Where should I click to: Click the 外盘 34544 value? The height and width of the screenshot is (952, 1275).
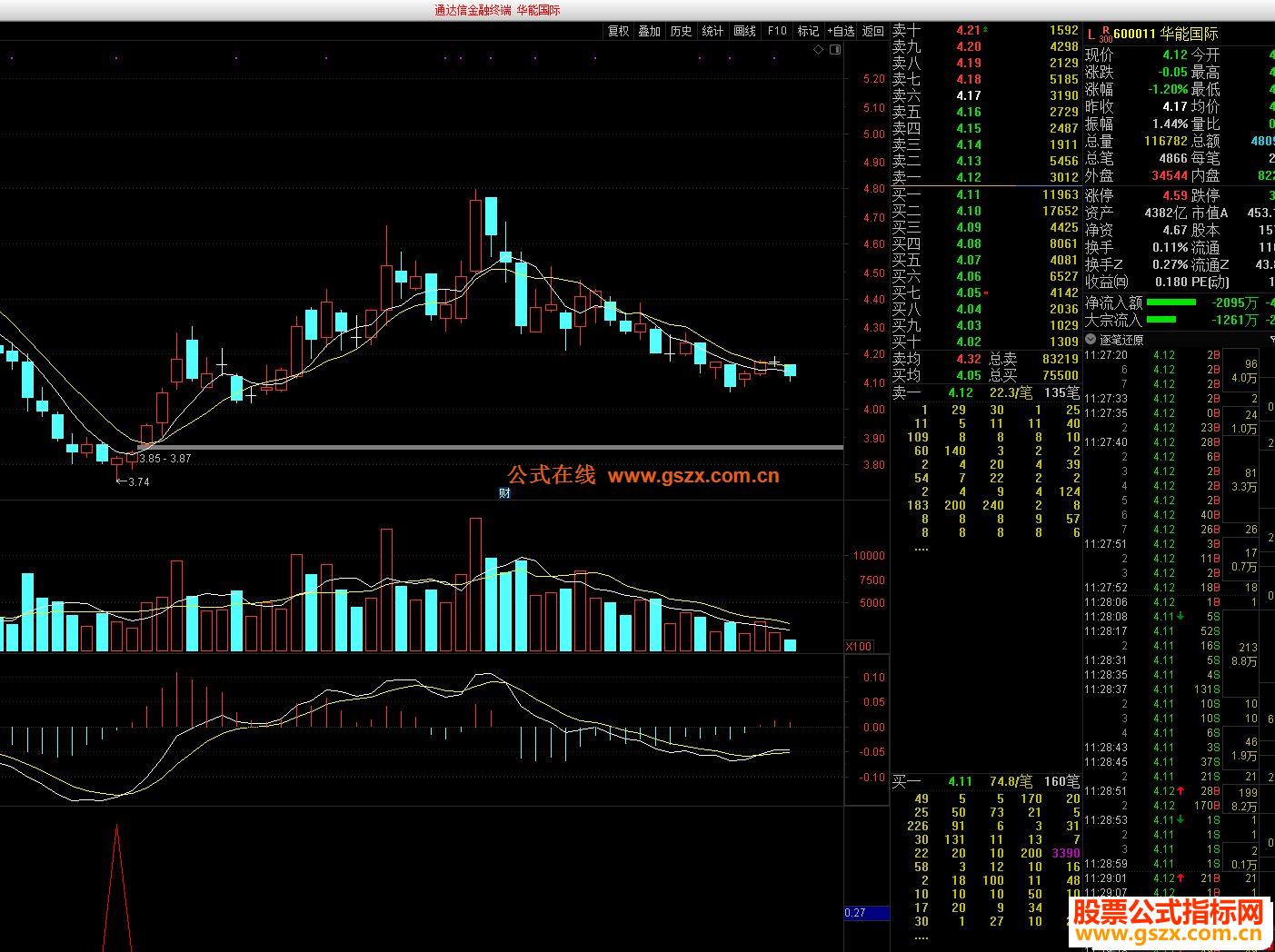(x=1170, y=176)
